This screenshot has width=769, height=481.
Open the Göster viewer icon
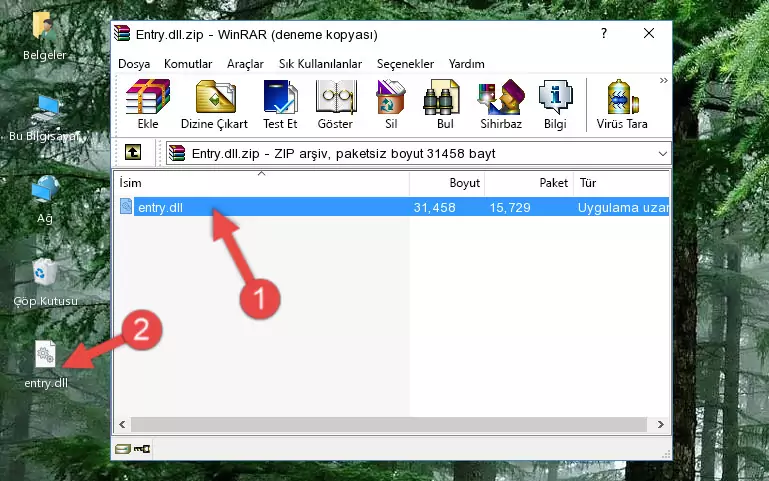coord(335,104)
